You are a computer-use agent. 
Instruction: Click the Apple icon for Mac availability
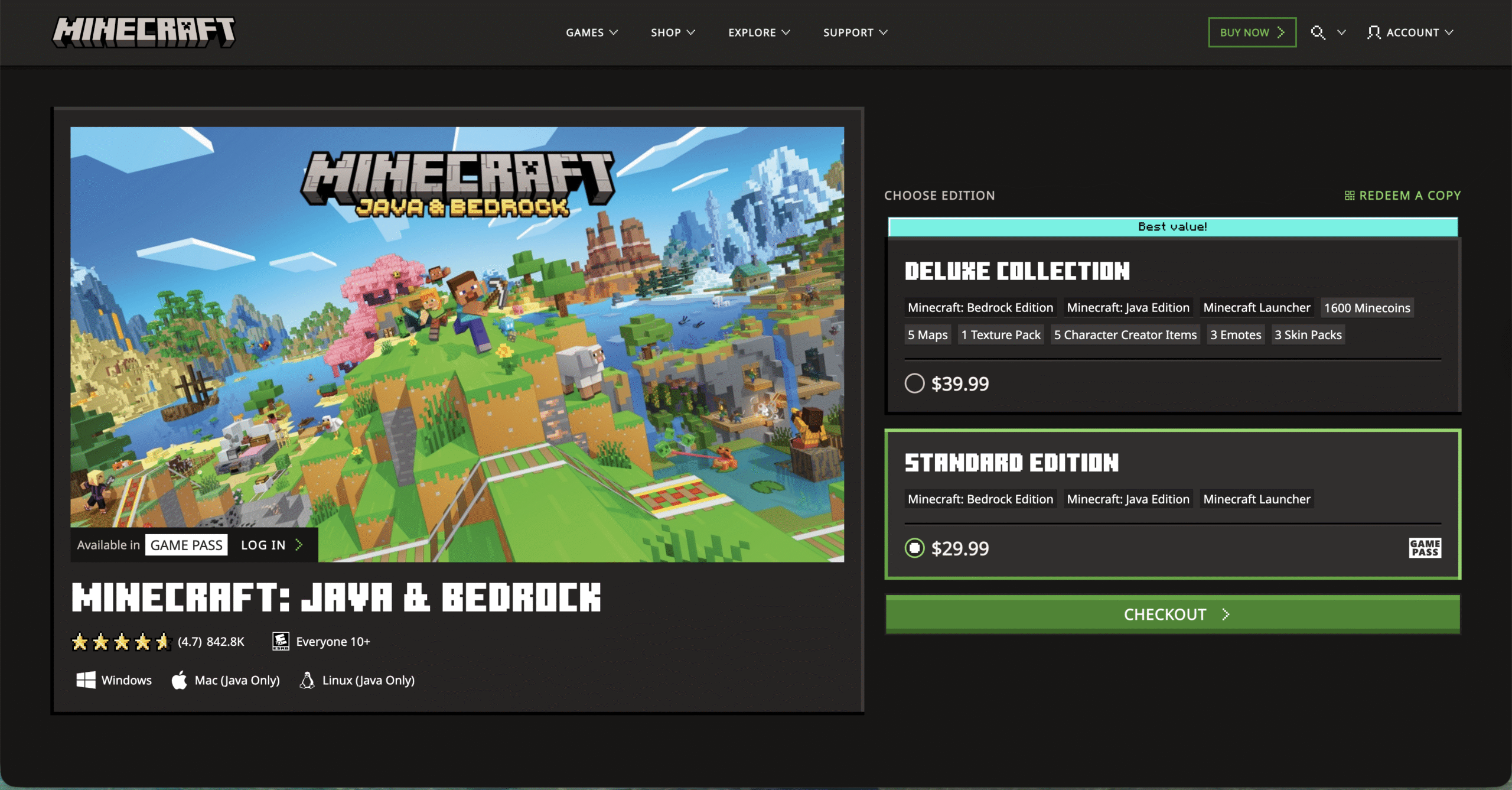click(179, 680)
